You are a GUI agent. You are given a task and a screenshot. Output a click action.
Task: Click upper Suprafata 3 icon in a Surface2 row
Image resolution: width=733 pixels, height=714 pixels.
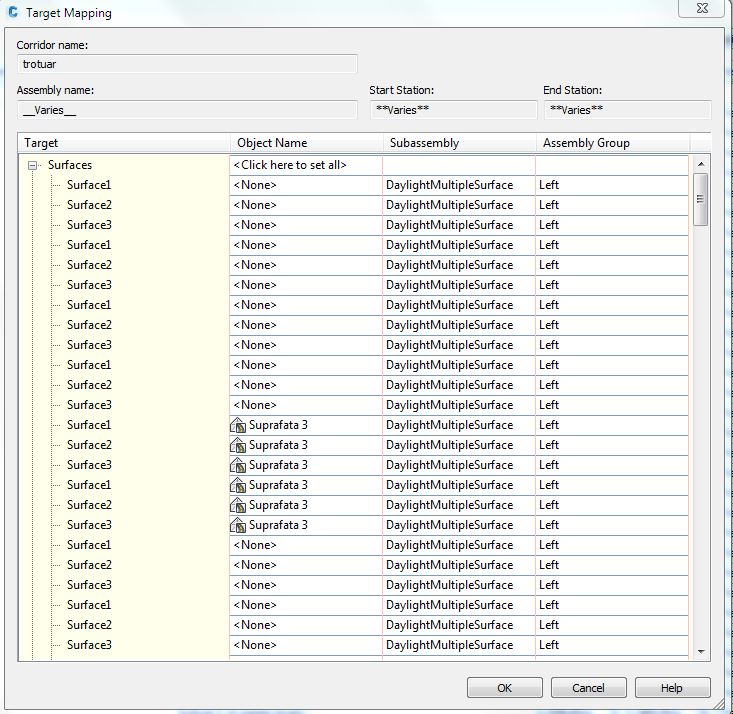click(x=238, y=445)
